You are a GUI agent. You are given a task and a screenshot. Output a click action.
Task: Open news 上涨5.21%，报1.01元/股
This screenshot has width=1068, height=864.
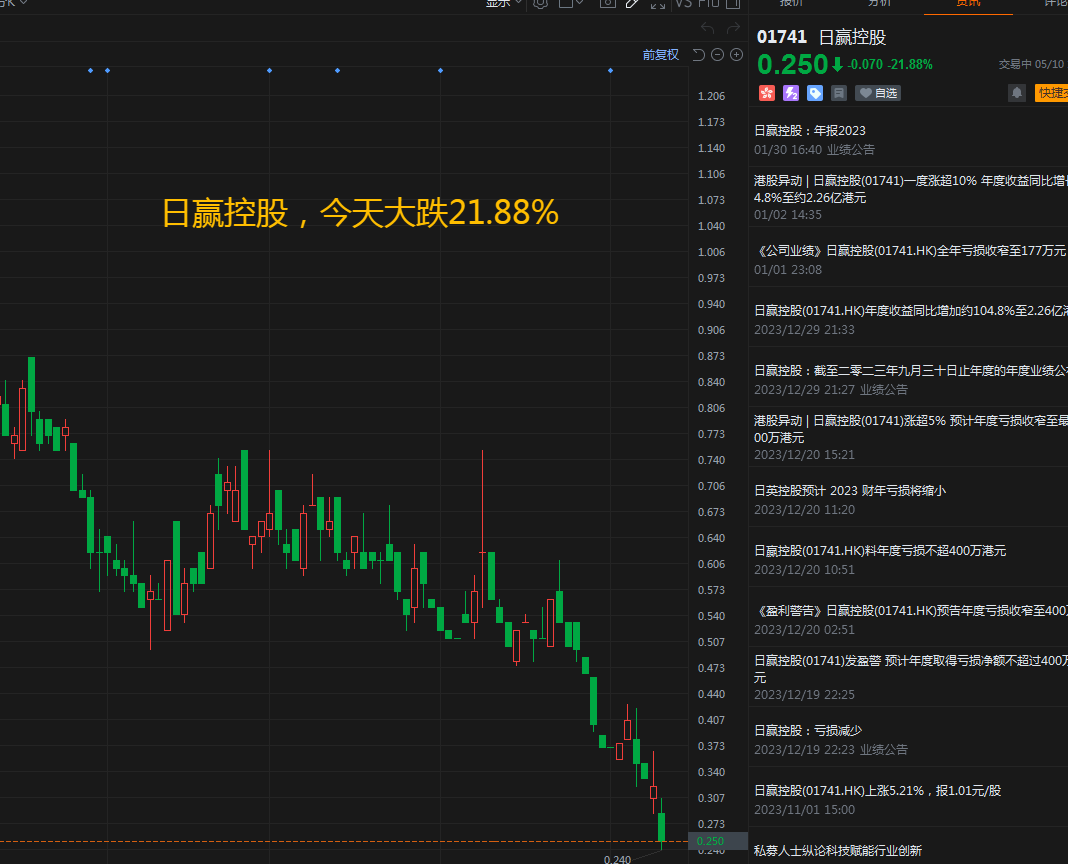909,799
